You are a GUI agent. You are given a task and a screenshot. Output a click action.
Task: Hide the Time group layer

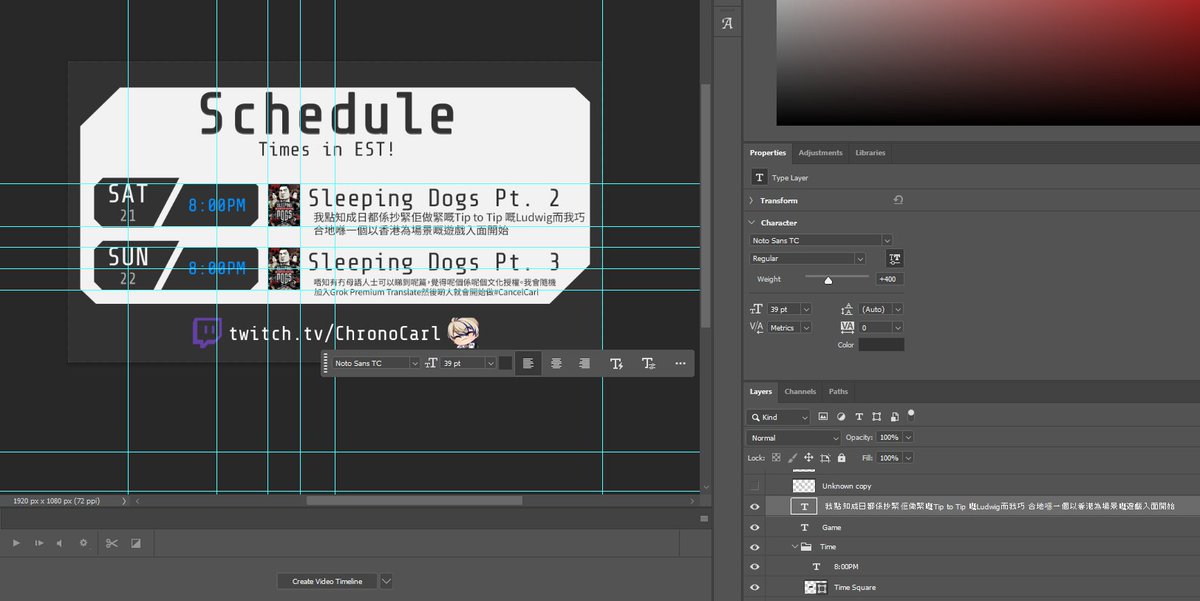755,547
